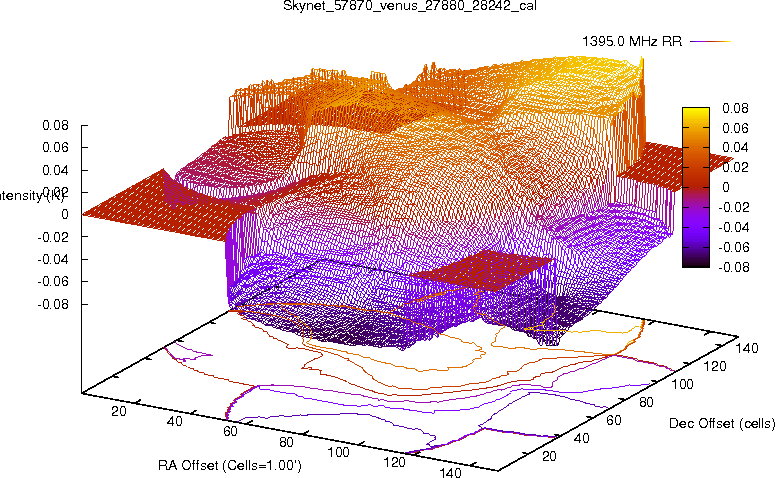This screenshot has height=478, width=775.
Task: Click the 120 tick on the RA Offset axis
Action: point(394,462)
